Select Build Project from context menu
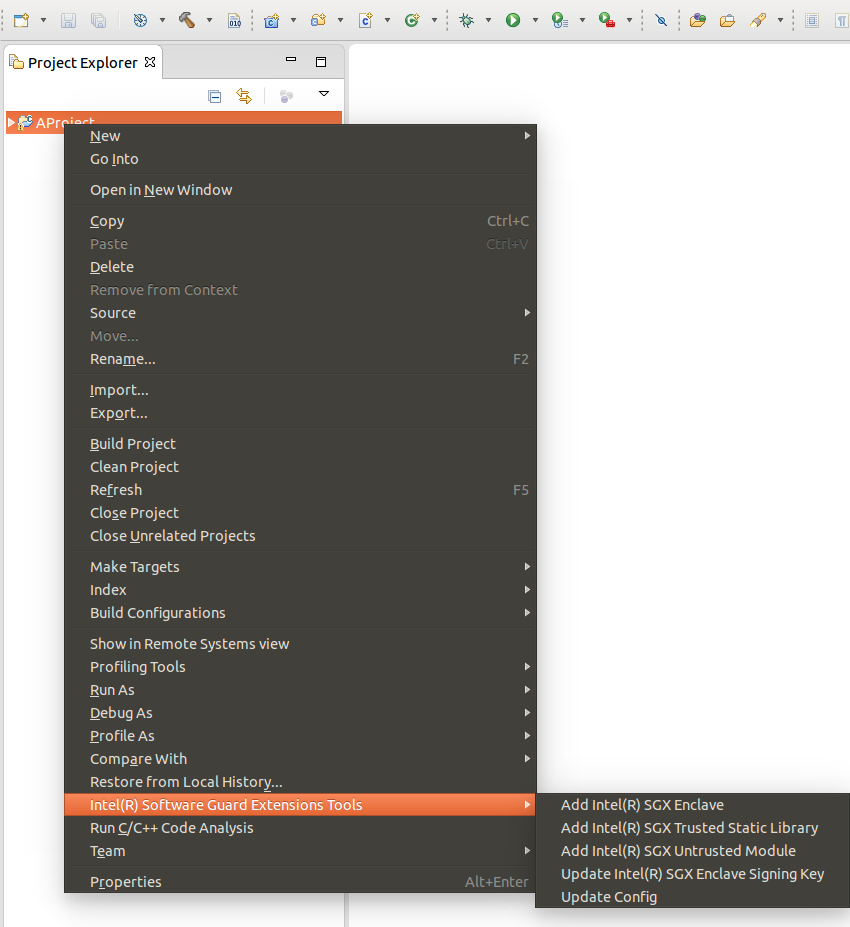 click(133, 444)
